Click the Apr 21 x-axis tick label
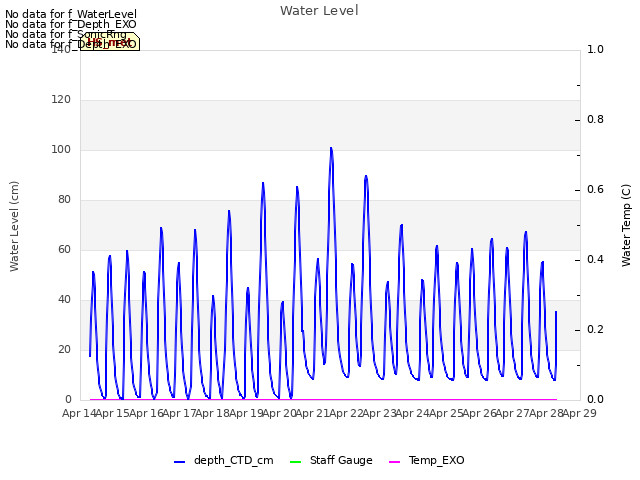The height and width of the screenshot is (480, 640). 312,413
